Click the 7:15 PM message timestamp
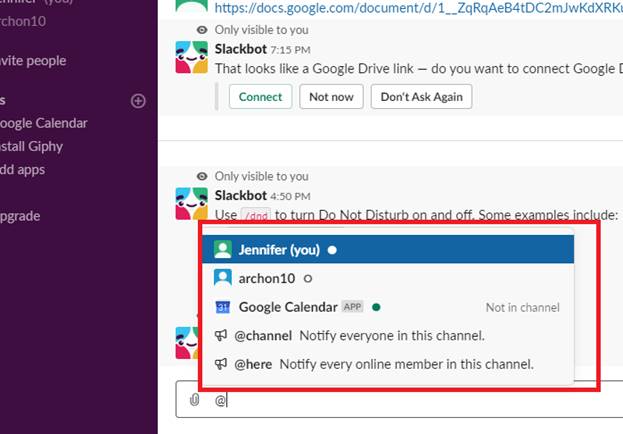623x434 pixels. (x=290, y=50)
